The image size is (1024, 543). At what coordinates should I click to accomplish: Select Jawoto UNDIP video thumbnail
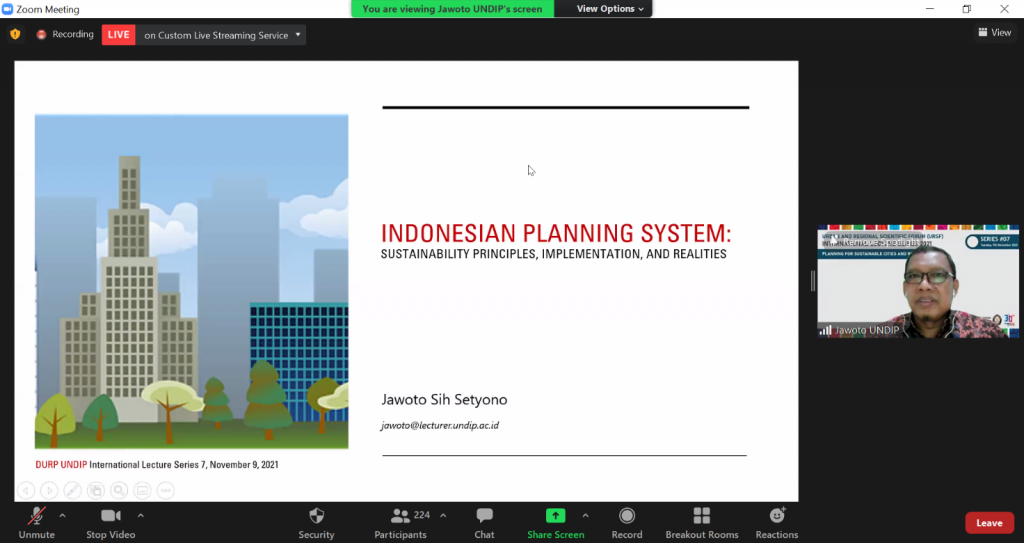tap(917, 281)
